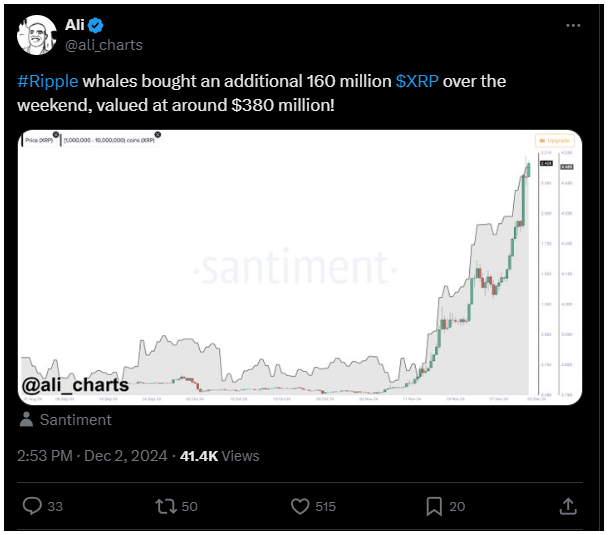Open the 2:53 PM Dec 2, 2024 timestamp
This screenshot has height=535, width=608.
(92, 456)
